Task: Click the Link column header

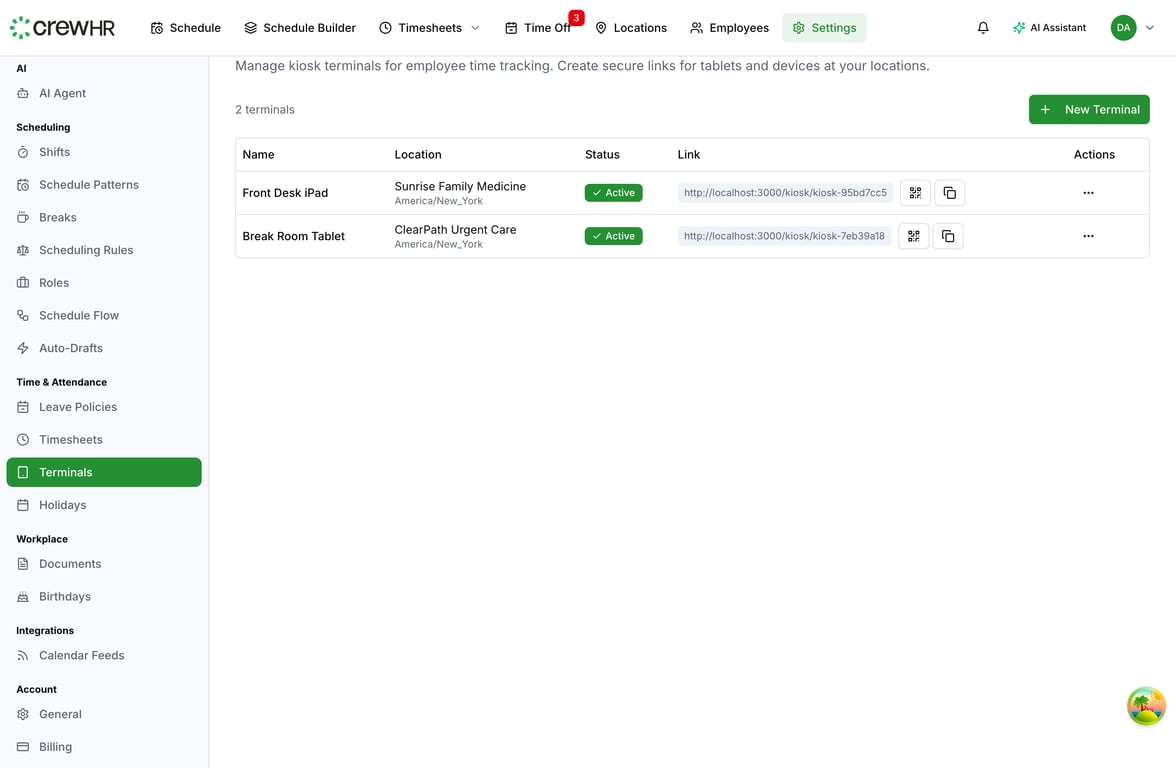Action: pyautogui.click(x=688, y=154)
